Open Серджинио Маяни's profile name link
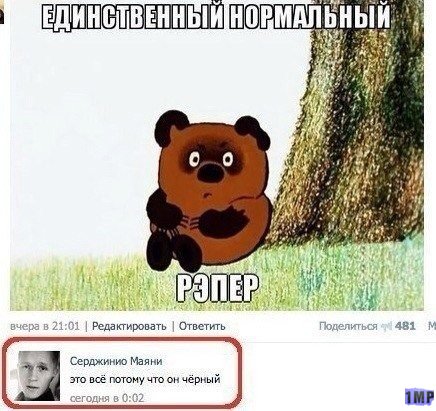This screenshot has width=436, height=411. tap(116, 361)
